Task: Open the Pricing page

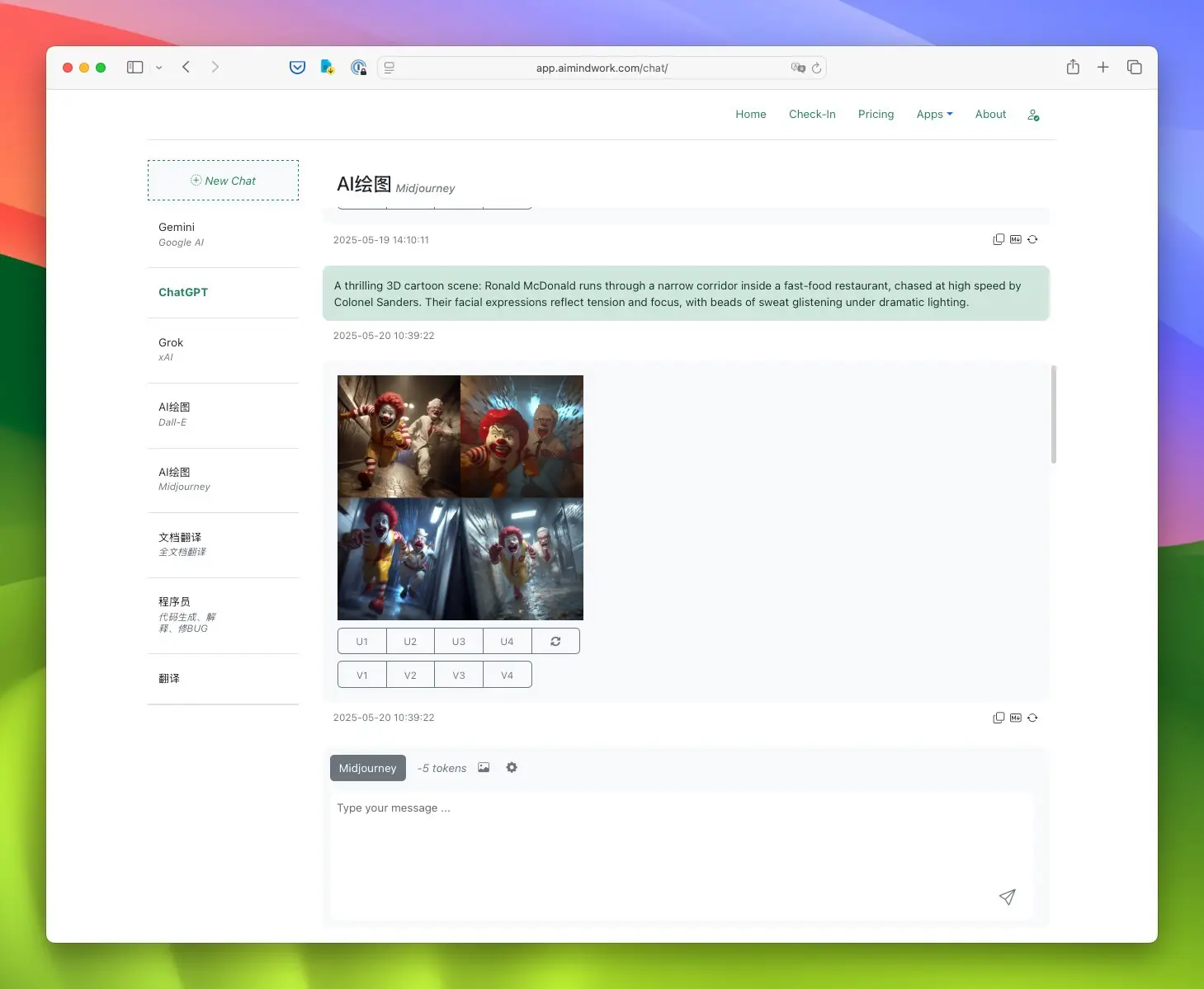Action: click(x=876, y=114)
